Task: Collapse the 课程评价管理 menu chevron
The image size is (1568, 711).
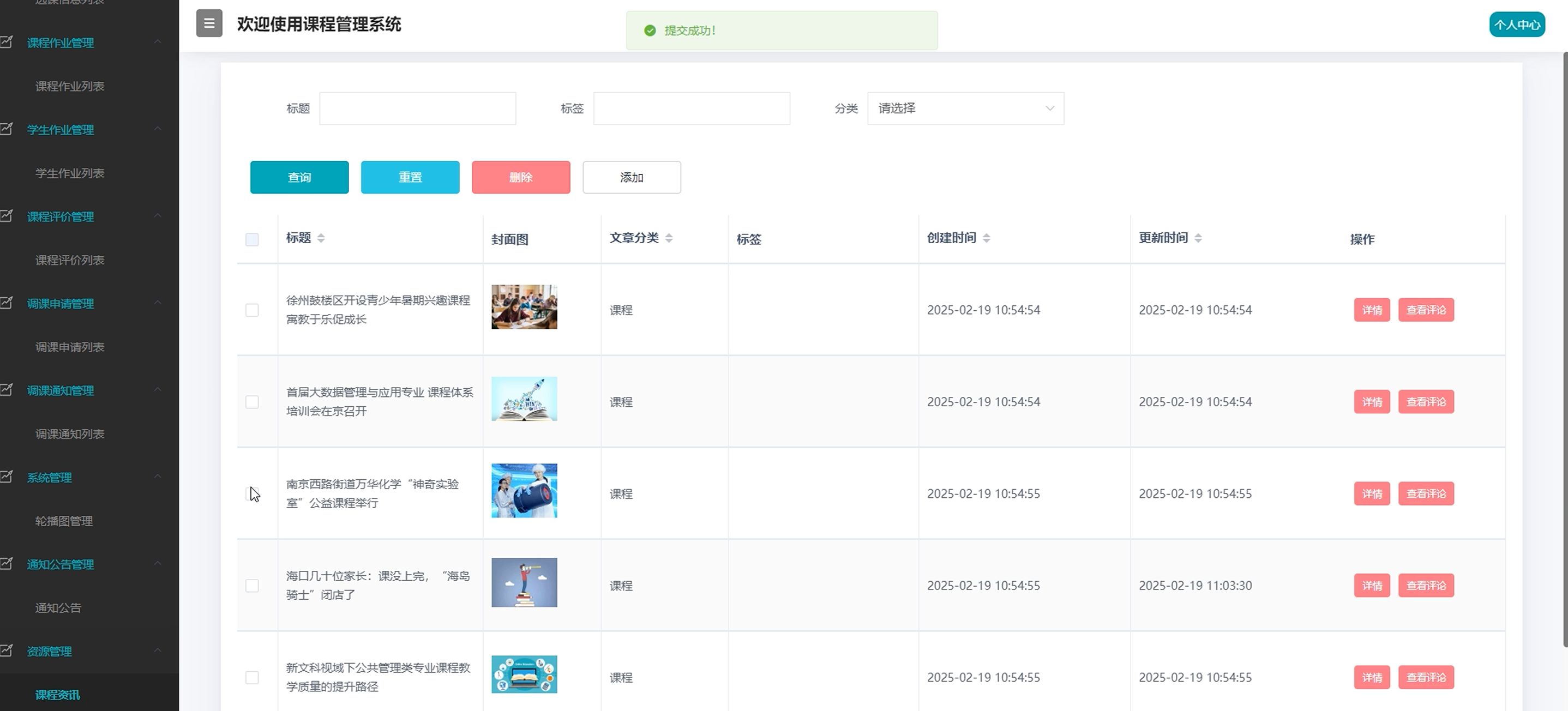Action: coord(158,215)
